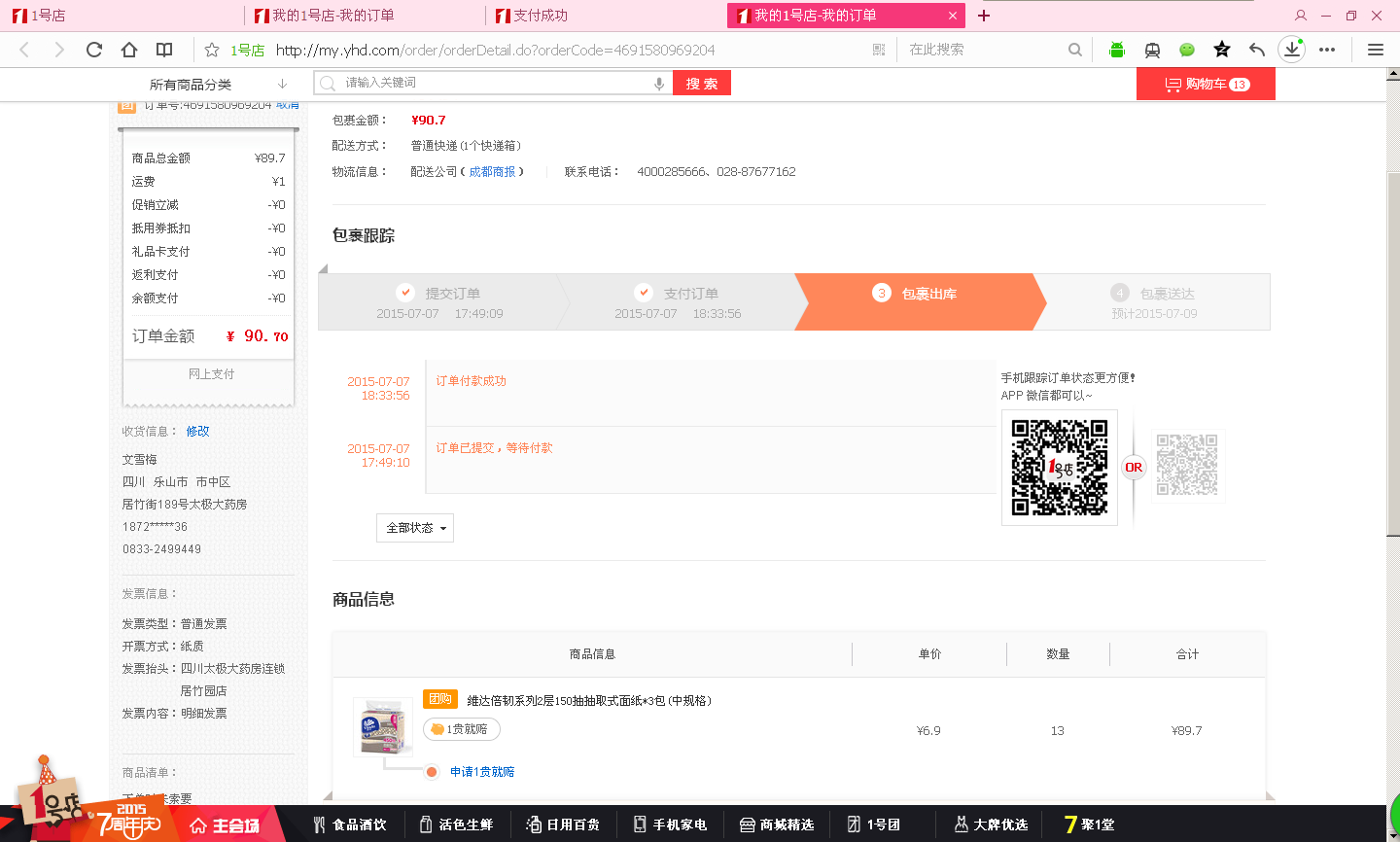Click the black 1号店 app QR code
The image size is (1400, 842).
(1060, 468)
